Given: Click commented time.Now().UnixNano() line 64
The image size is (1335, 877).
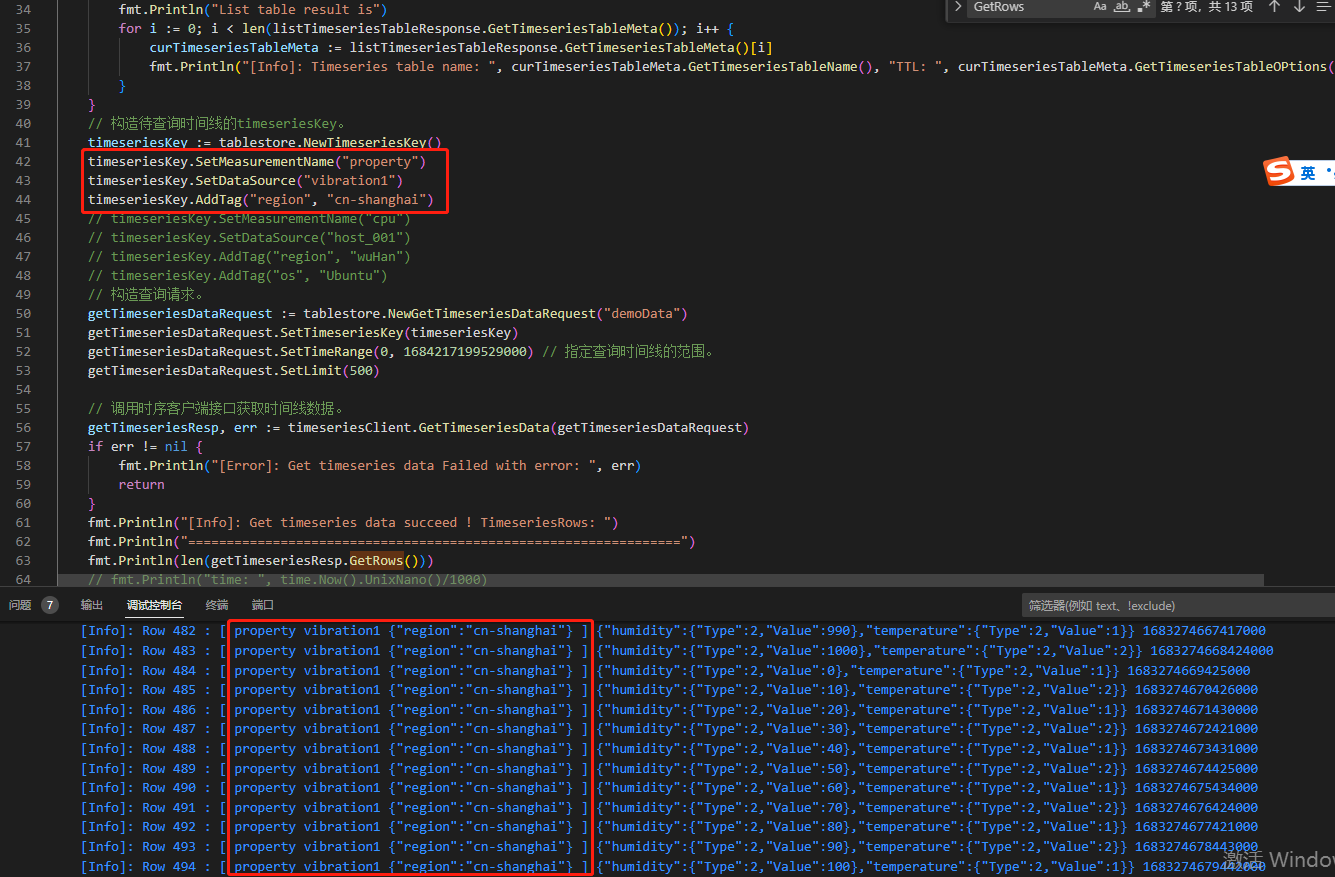Looking at the screenshot, I should (287, 580).
